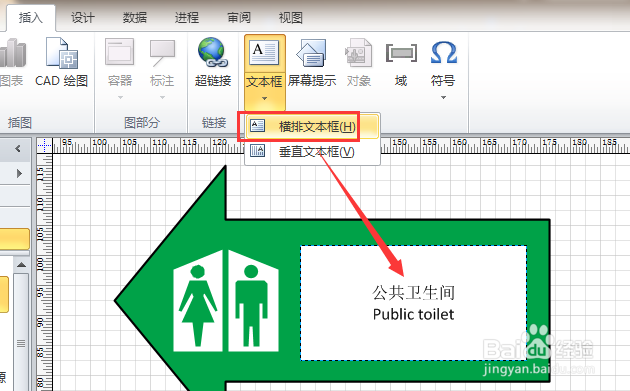Insert a 超链接 hyperlink
This screenshot has height=391, width=630.
tap(213, 62)
